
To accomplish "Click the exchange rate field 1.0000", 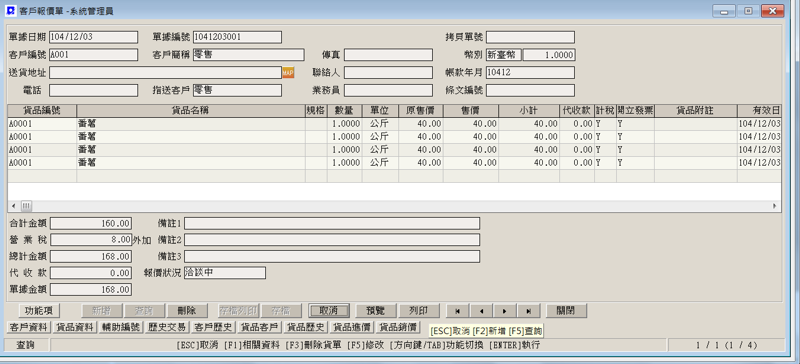I will pyautogui.click(x=549, y=55).
